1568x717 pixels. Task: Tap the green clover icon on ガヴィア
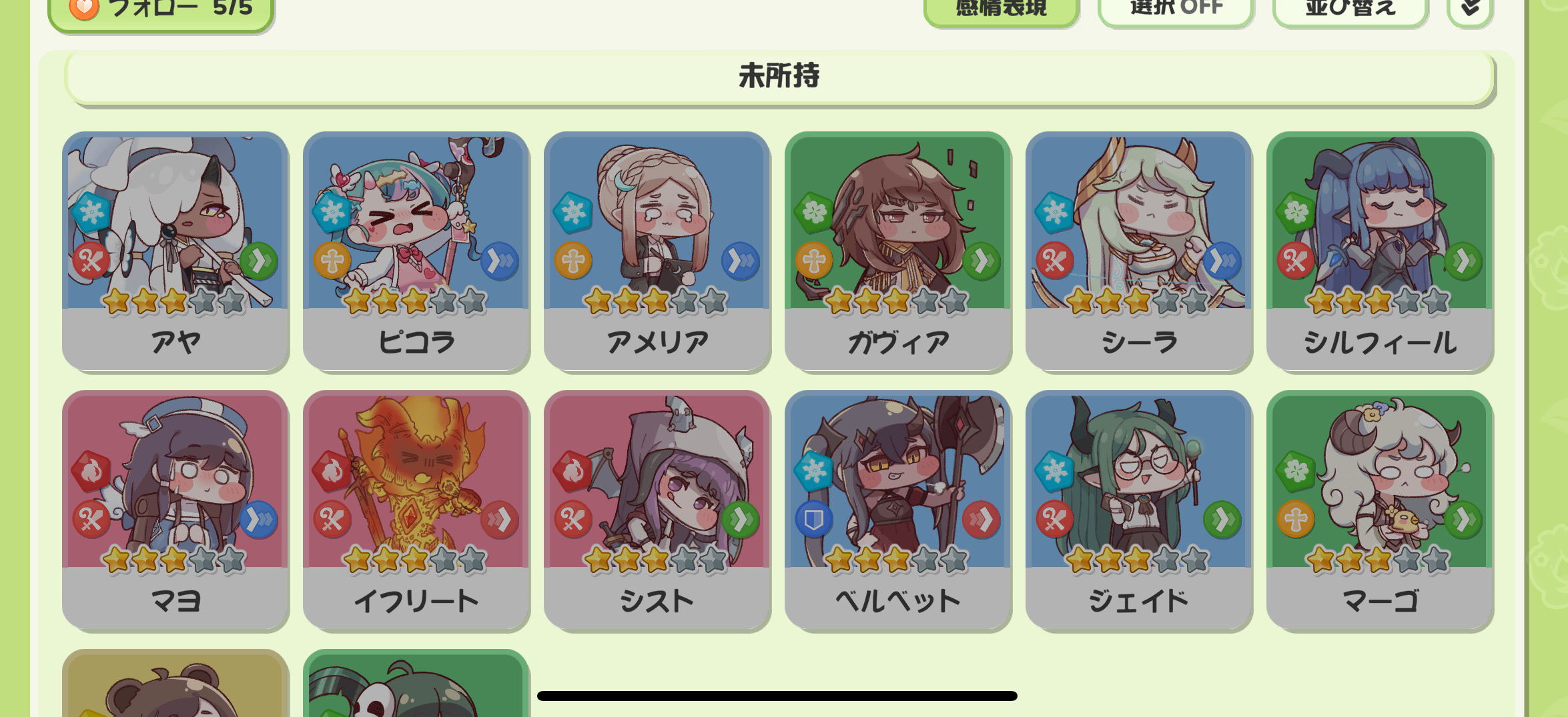point(814,212)
